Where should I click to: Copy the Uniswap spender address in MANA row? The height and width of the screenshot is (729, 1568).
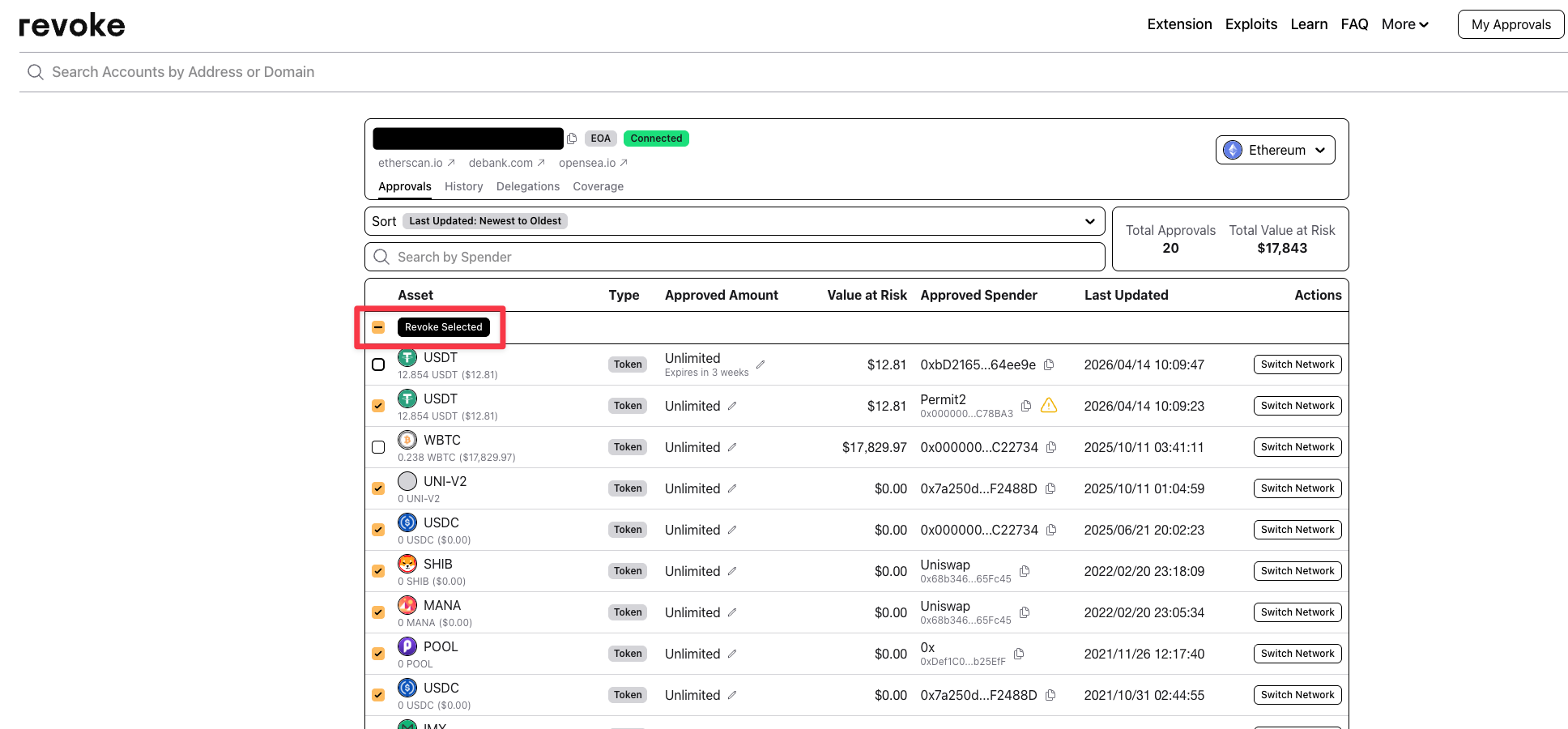point(1025,612)
